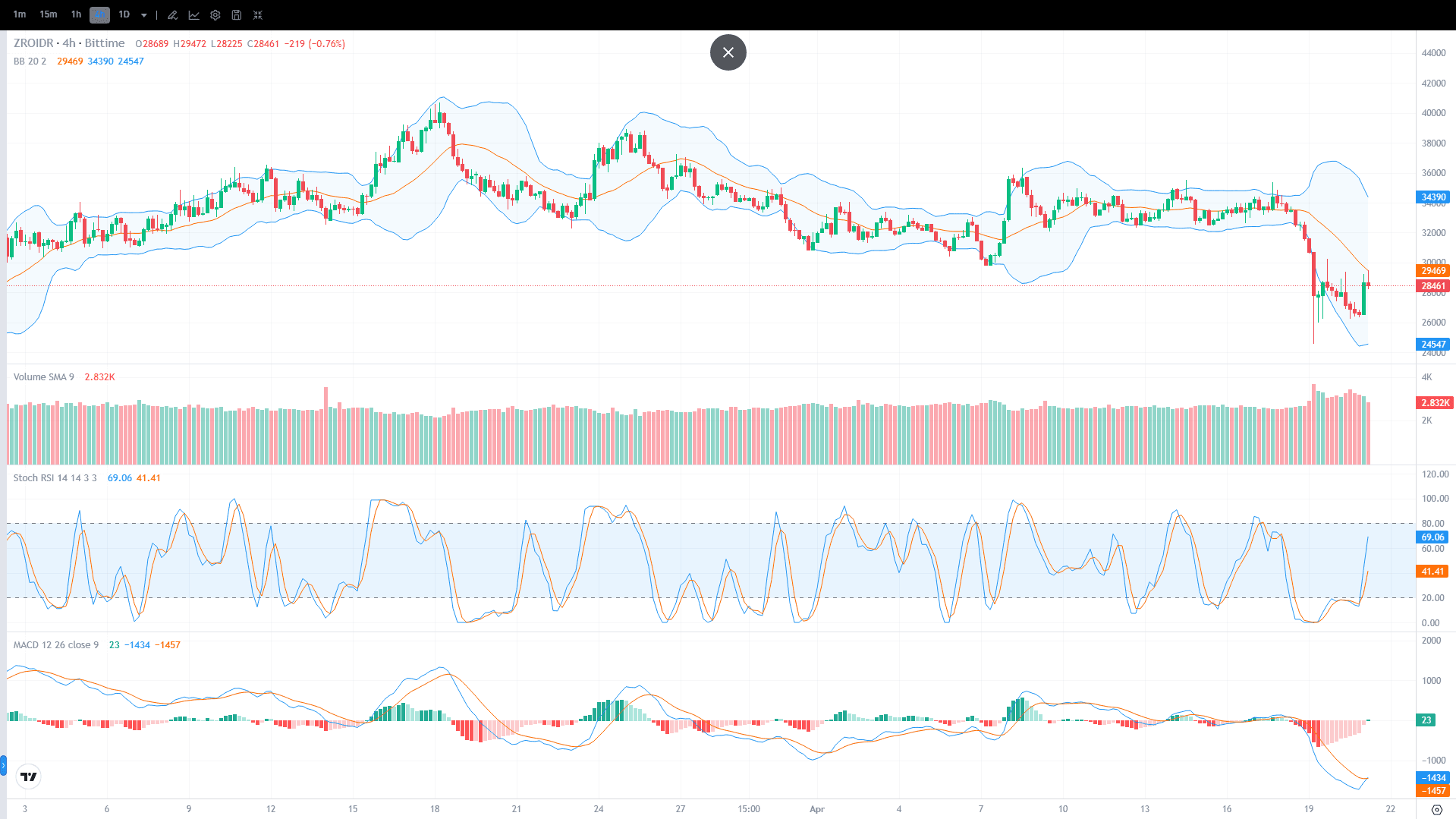
Task: Select the drawing/pen tool icon
Action: click(172, 14)
